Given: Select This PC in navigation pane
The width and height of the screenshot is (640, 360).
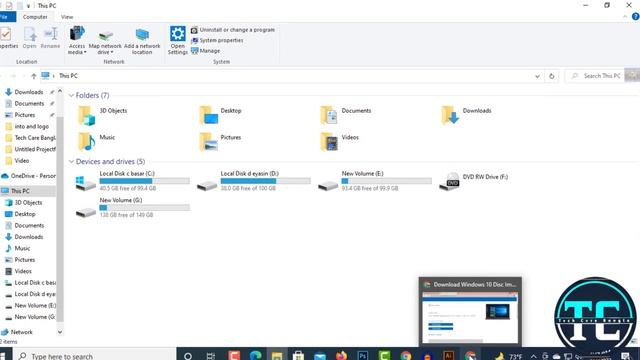Looking at the screenshot, I should (x=20, y=191).
